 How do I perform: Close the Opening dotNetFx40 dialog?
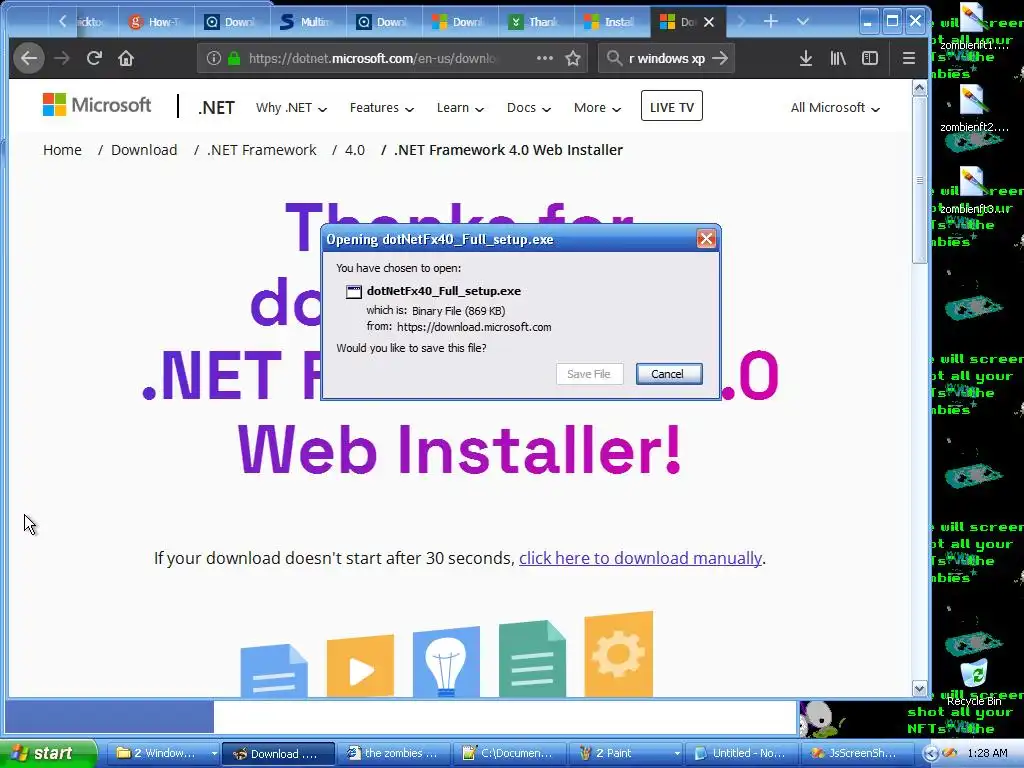tap(706, 239)
